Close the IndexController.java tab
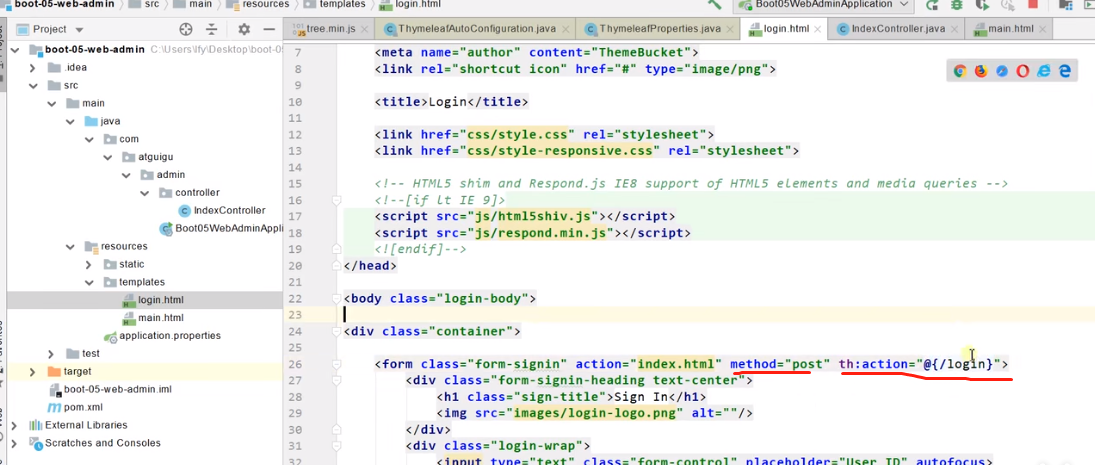 pyautogui.click(x=954, y=29)
